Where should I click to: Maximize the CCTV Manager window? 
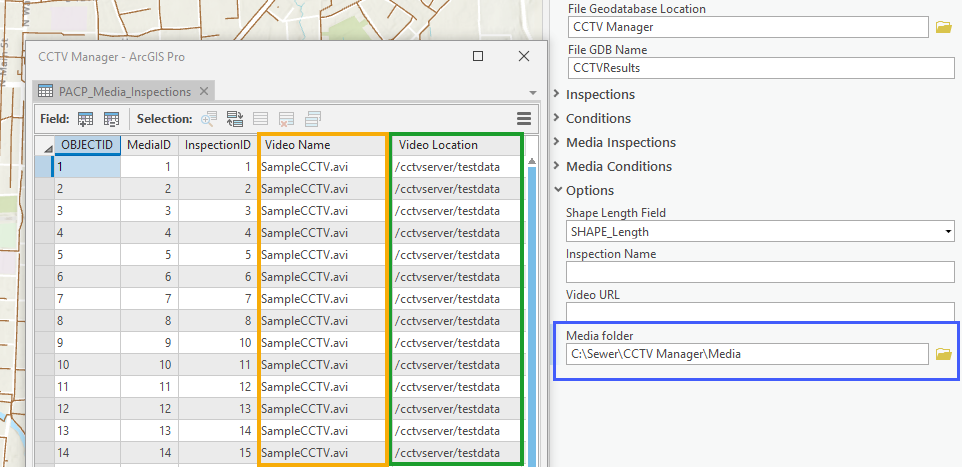478,56
